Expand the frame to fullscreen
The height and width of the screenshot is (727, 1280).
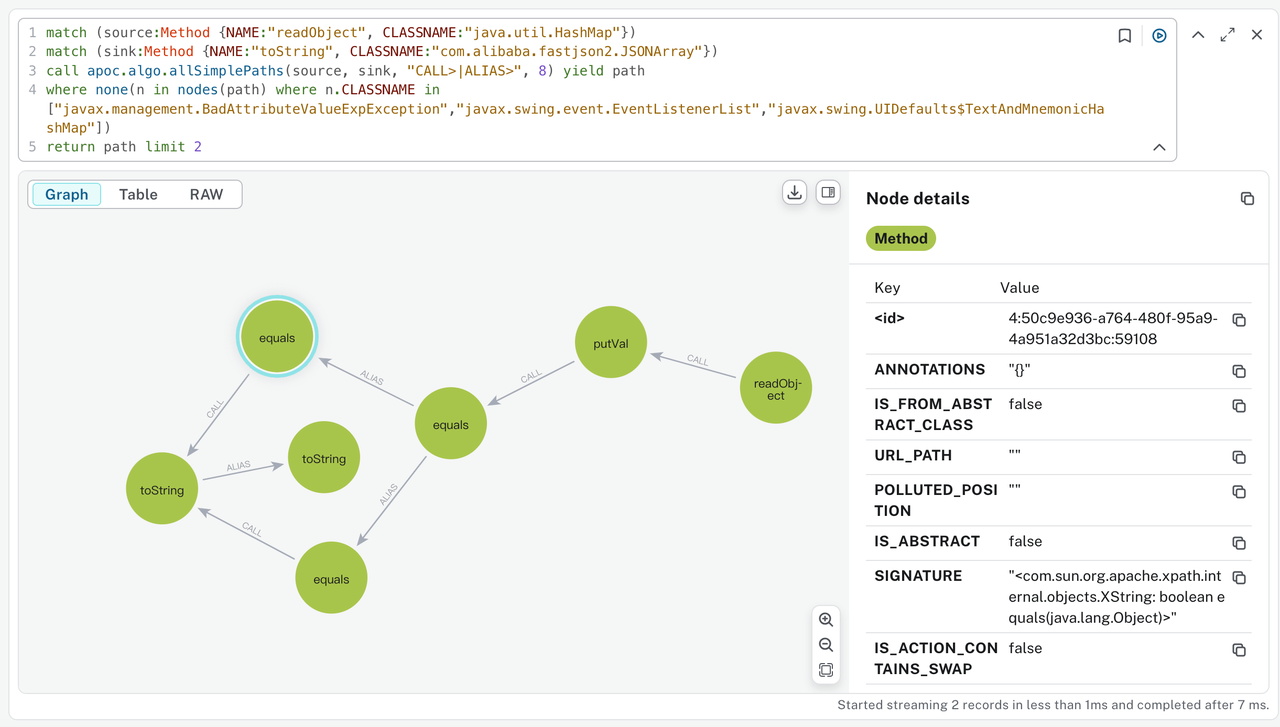point(1228,35)
